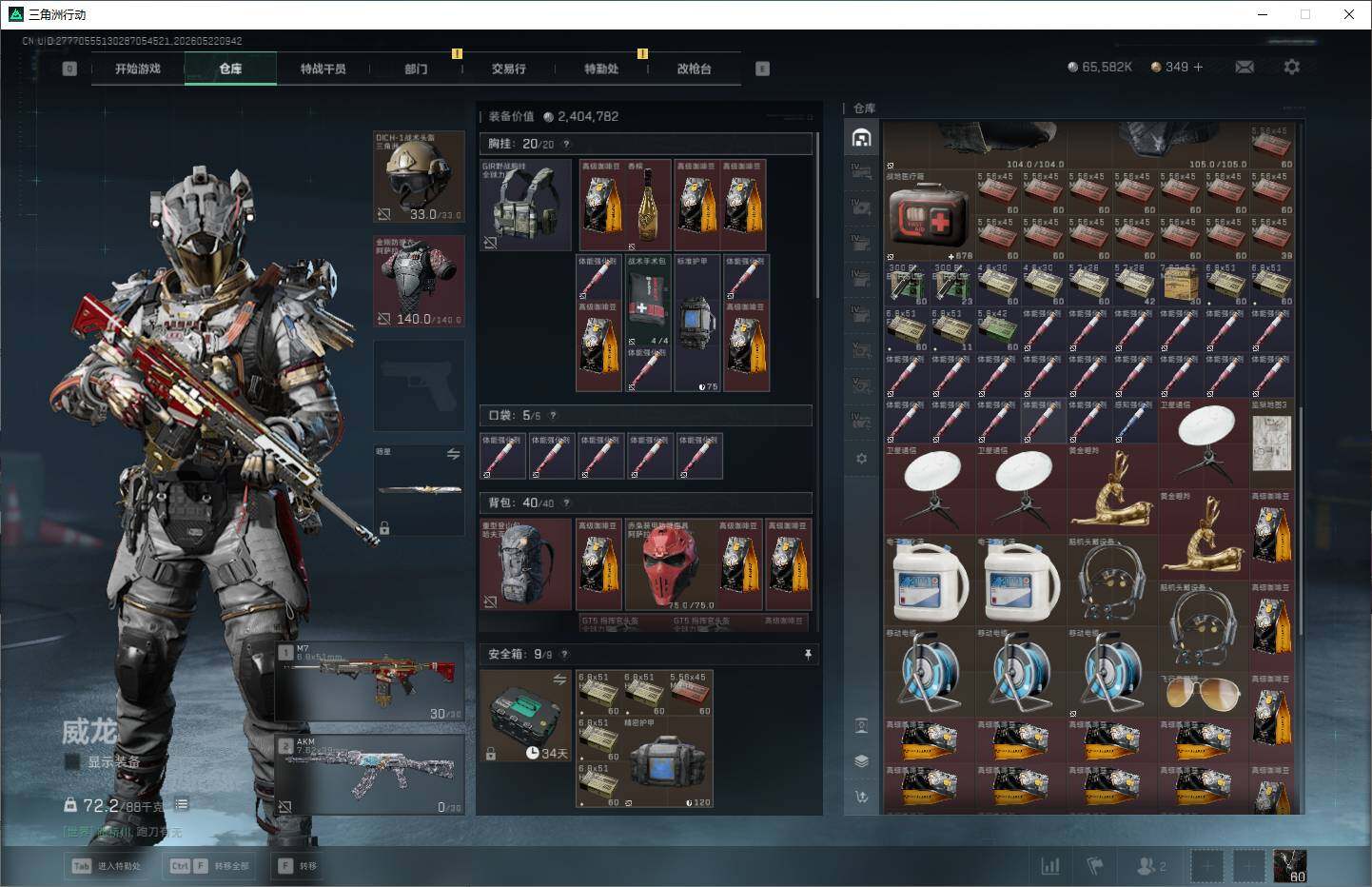Click the E next-tab key button
The width and height of the screenshot is (1372, 887).
(762, 69)
